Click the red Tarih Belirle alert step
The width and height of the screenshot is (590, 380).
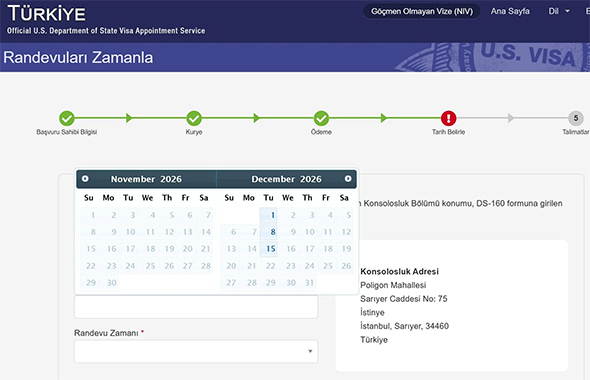click(449, 118)
